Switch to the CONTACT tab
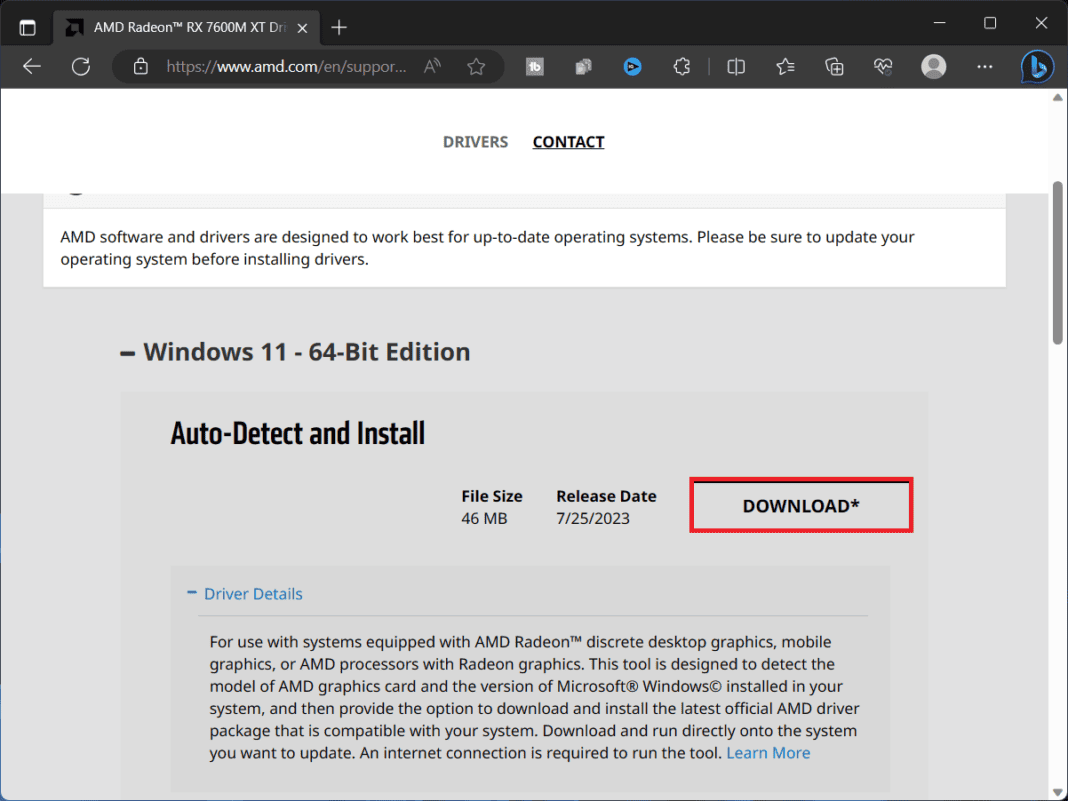Screen dimensions: 1068x801 (568, 141)
